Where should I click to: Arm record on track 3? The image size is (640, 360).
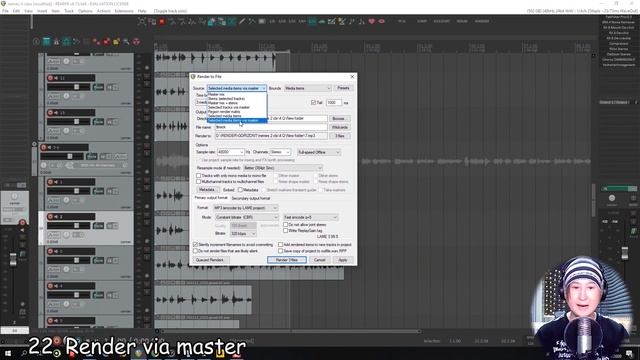(x=50, y=251)
